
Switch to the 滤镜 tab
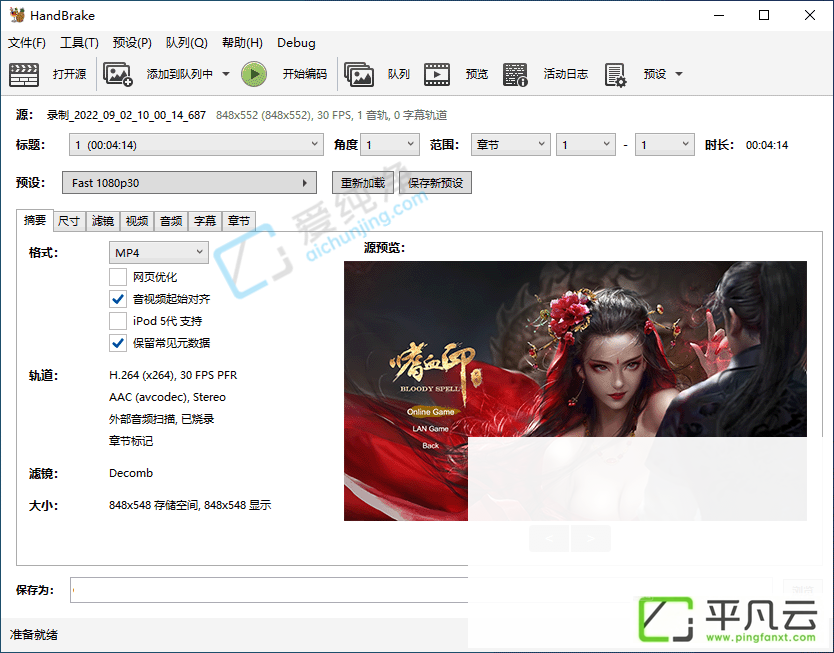pos(103,221)
